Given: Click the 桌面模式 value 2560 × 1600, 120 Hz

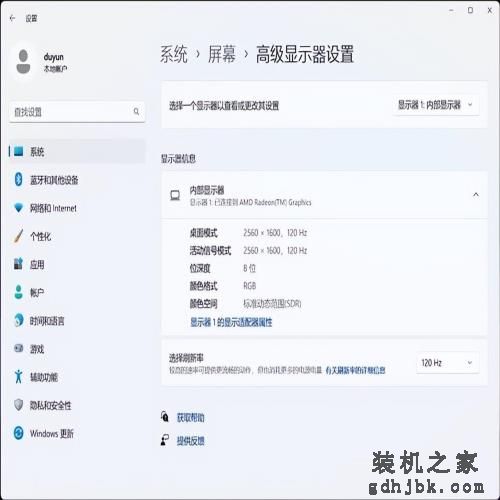Looking at the screenshot, I should (275, 233).
